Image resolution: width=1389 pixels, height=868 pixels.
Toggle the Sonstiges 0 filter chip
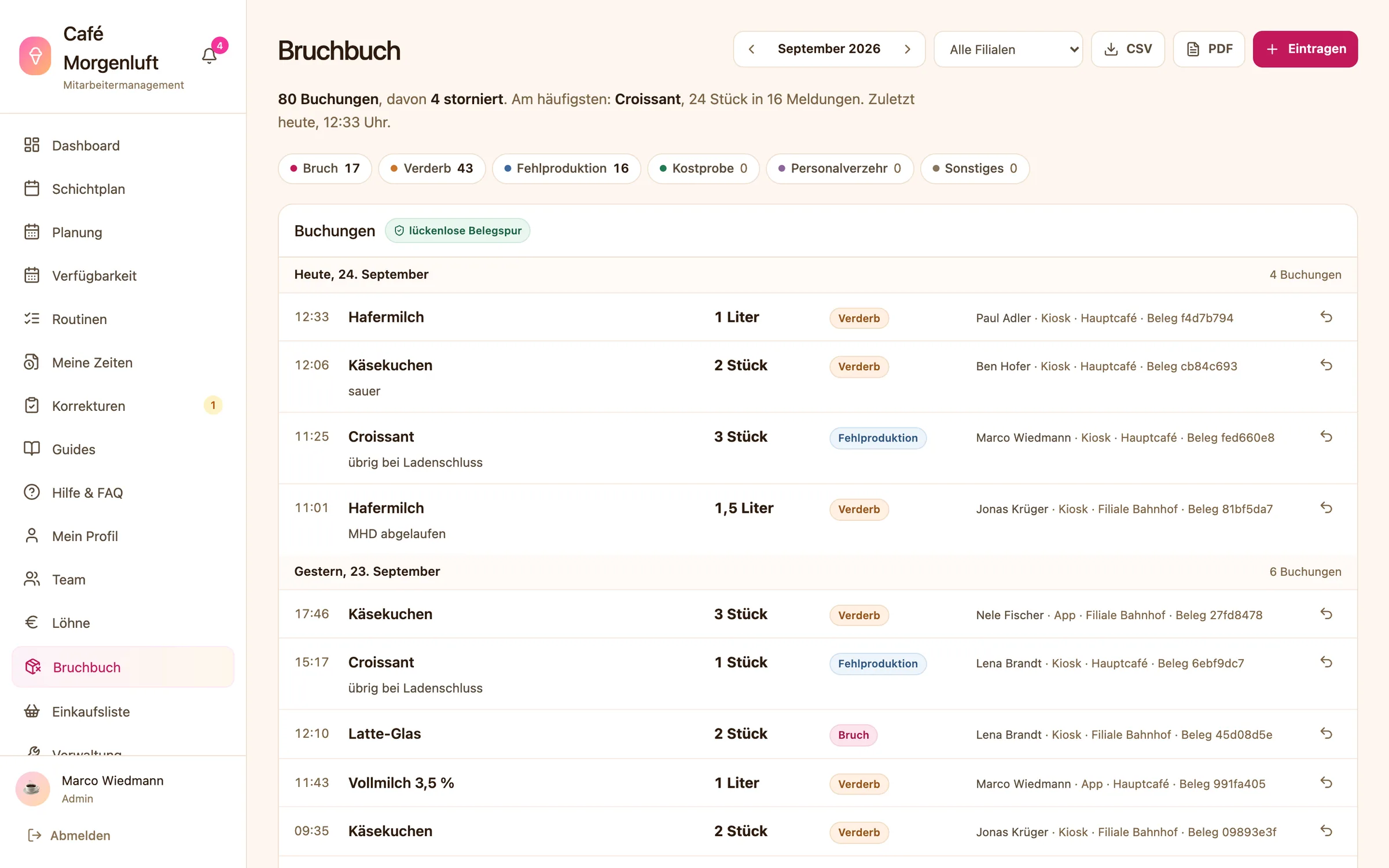coord(975,168)
